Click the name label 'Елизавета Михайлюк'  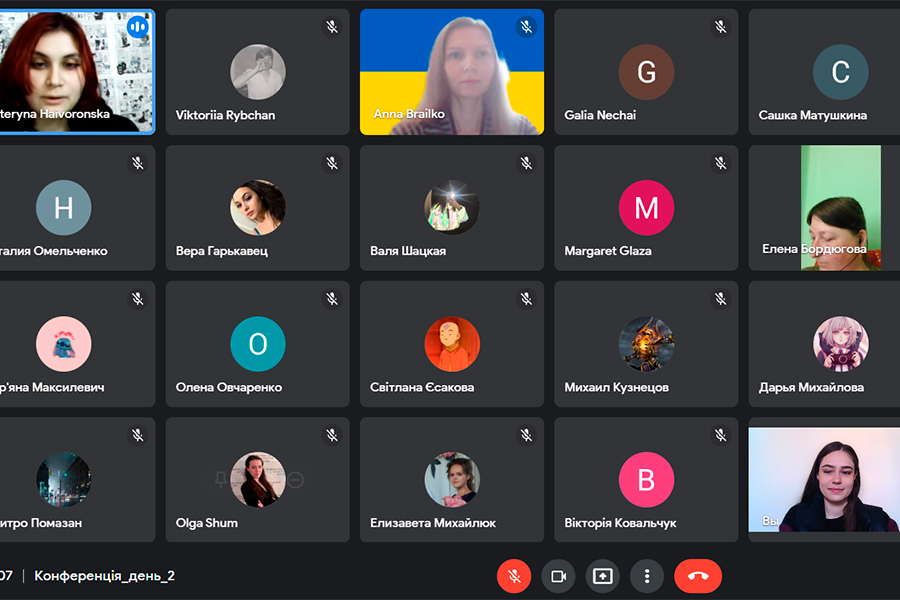coord(433,522)
